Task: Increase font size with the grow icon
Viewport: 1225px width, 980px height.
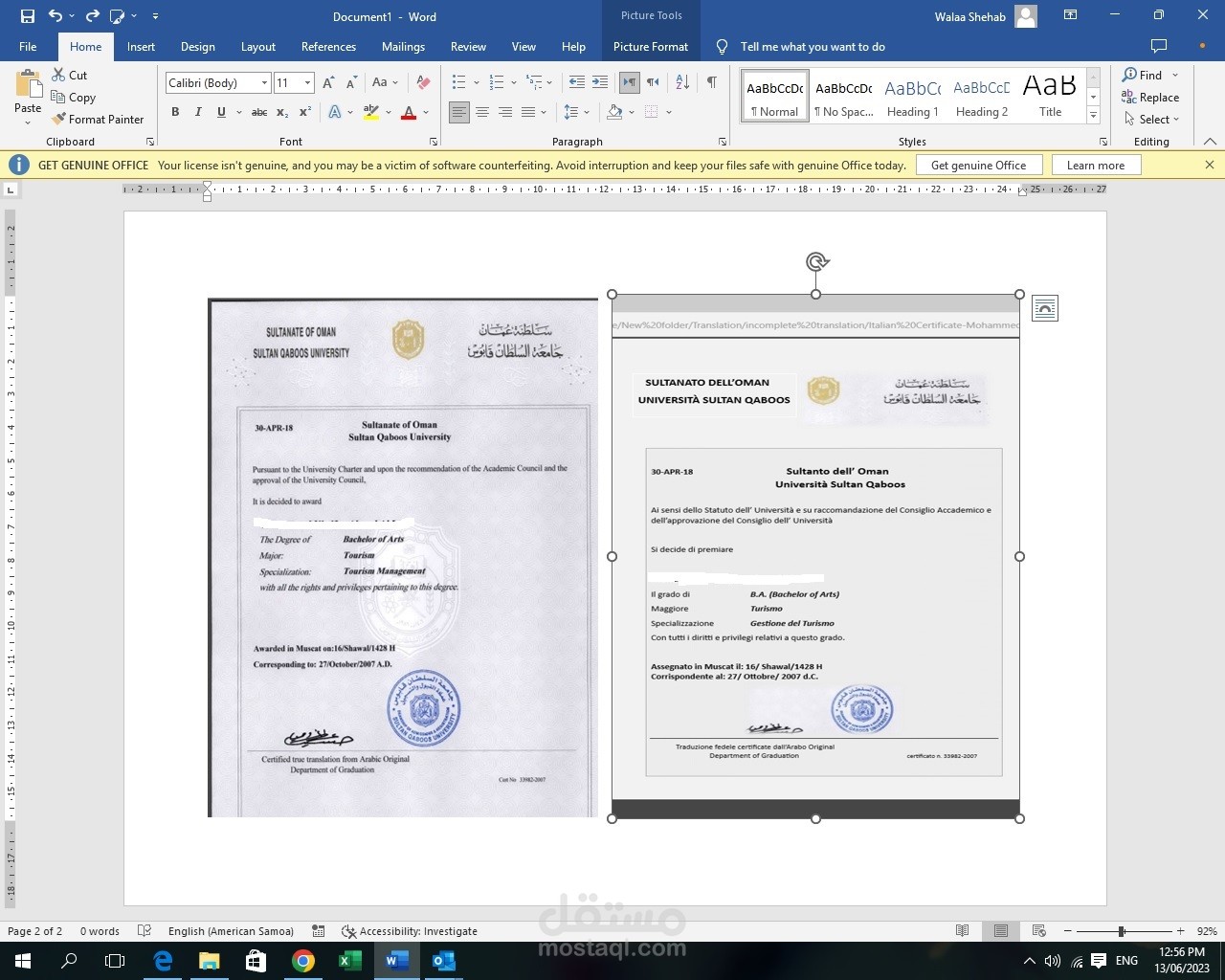Action: 329,83
